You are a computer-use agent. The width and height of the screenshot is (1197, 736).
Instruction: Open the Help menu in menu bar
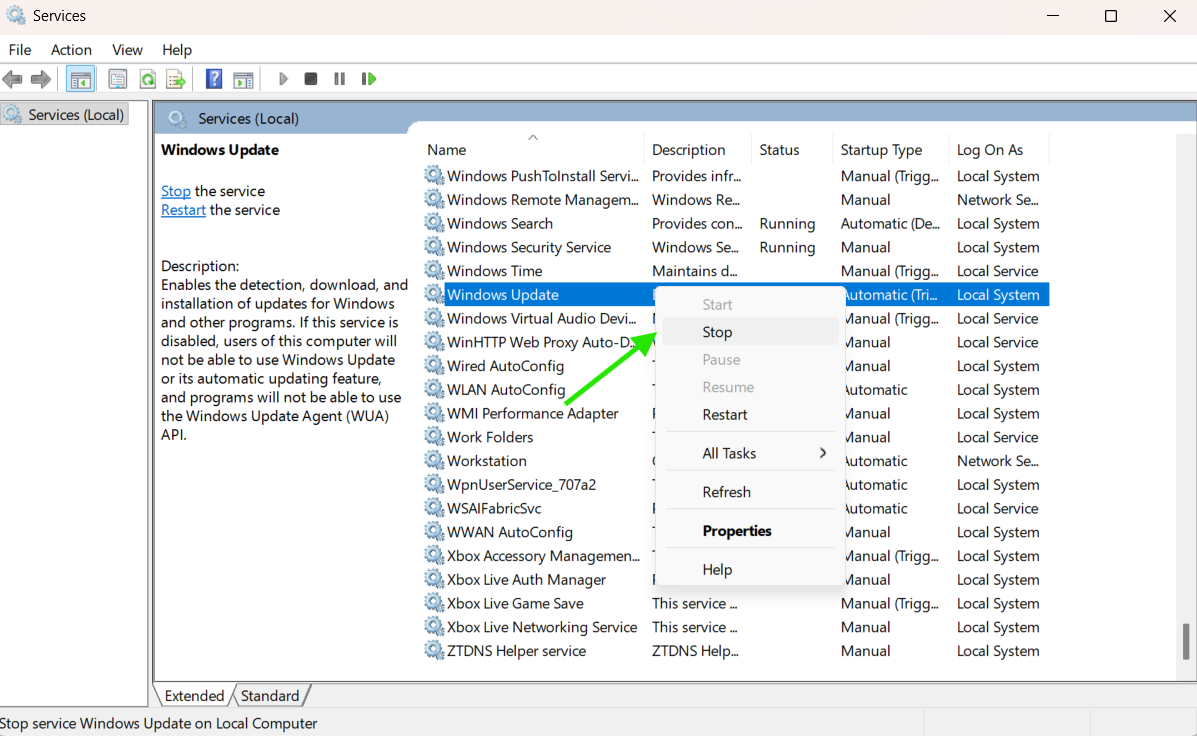tap(176, 50)
